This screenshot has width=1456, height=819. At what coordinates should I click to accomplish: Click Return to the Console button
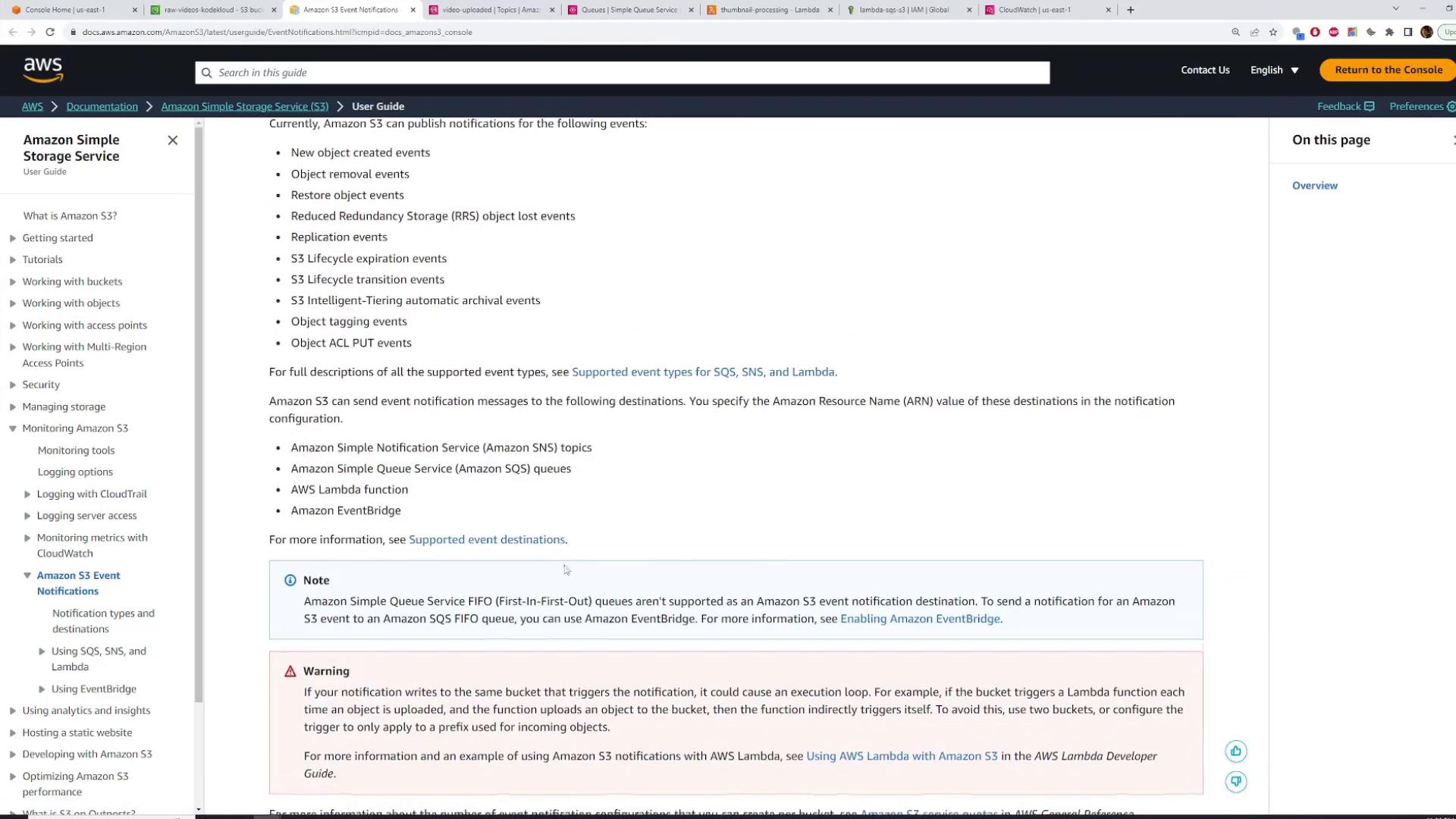point(1388,70)
